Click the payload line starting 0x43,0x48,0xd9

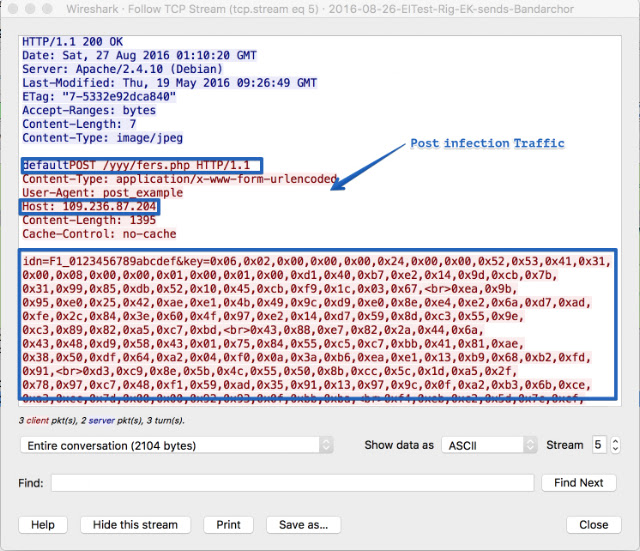click(273, 344)
